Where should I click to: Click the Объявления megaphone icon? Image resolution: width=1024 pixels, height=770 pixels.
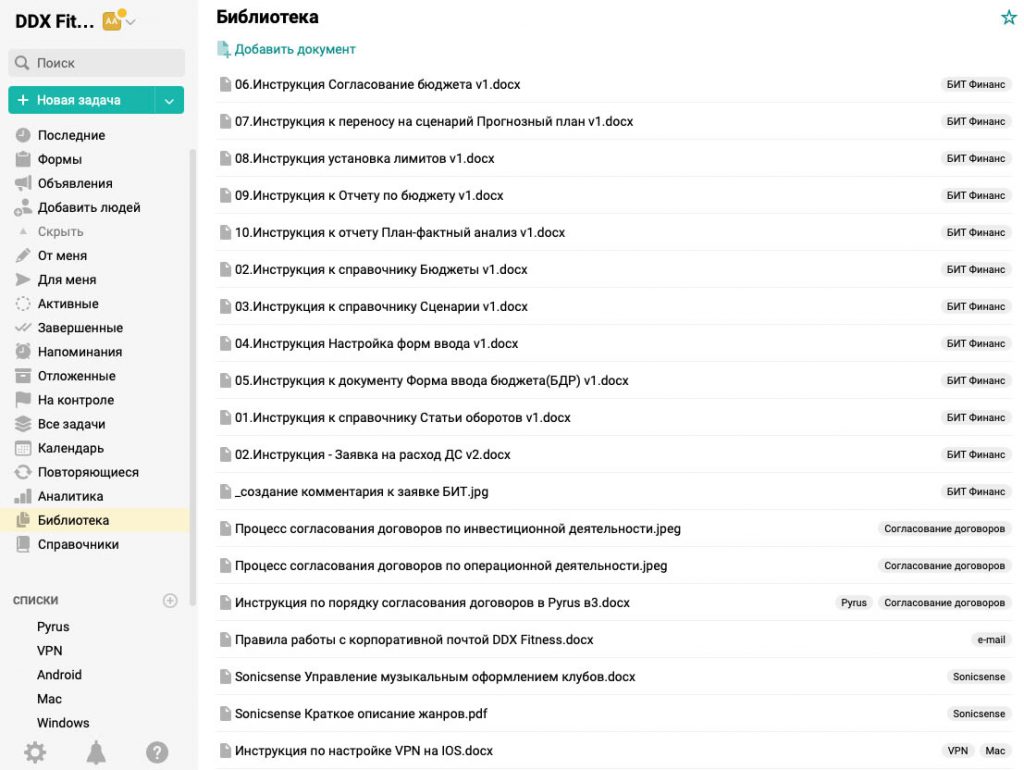point(23,183)
